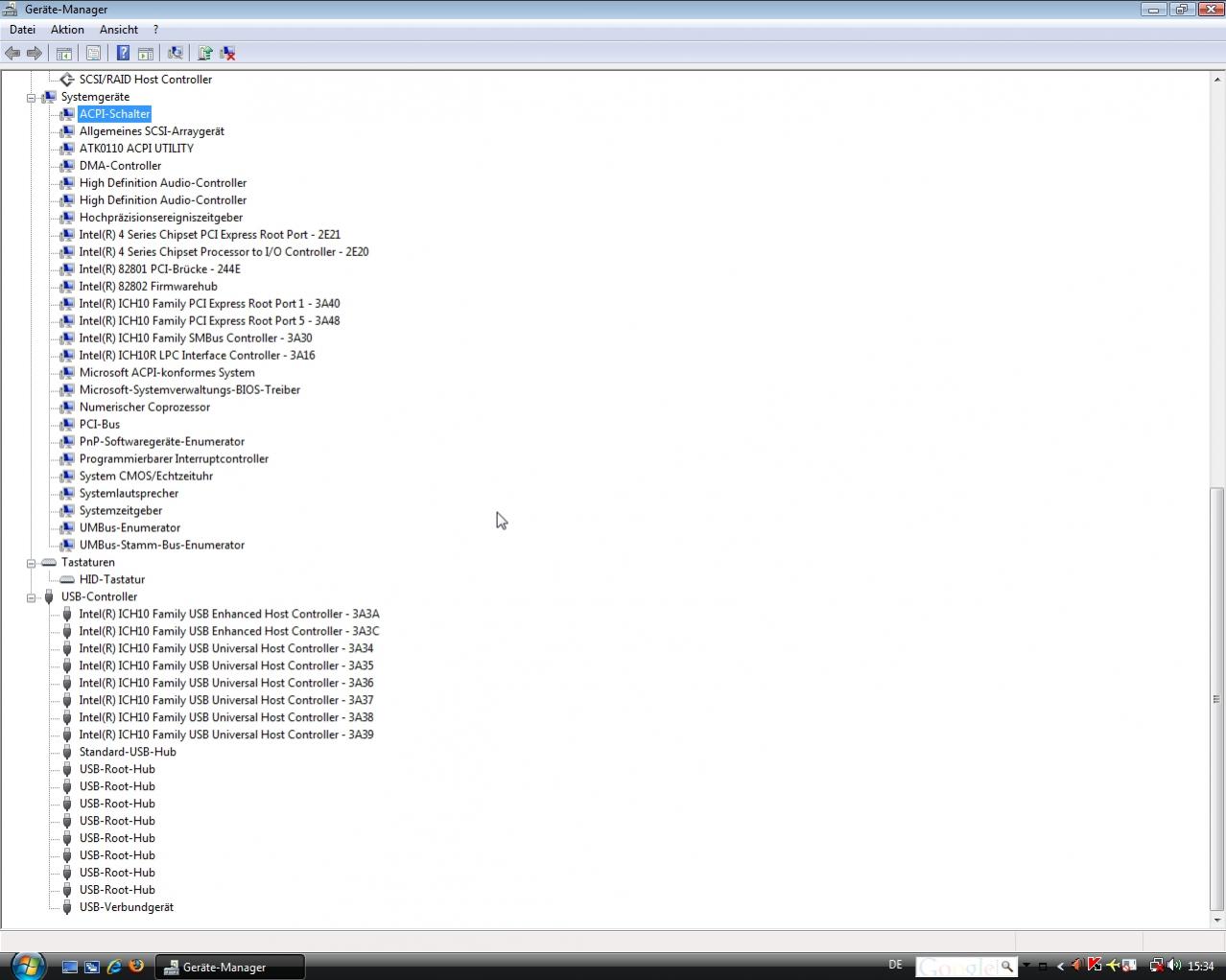Select USB Universal Host Controller - 3A39
Viewport: 1226px width, 980px height.
pyautogui.click(x=226, y=735)
